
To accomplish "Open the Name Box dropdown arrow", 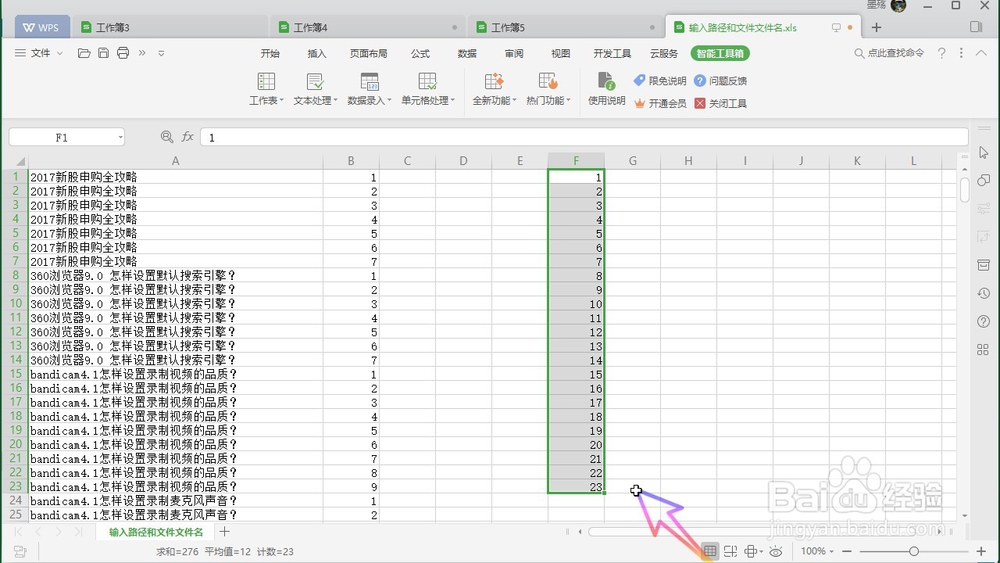I will [x=120, y=137].
